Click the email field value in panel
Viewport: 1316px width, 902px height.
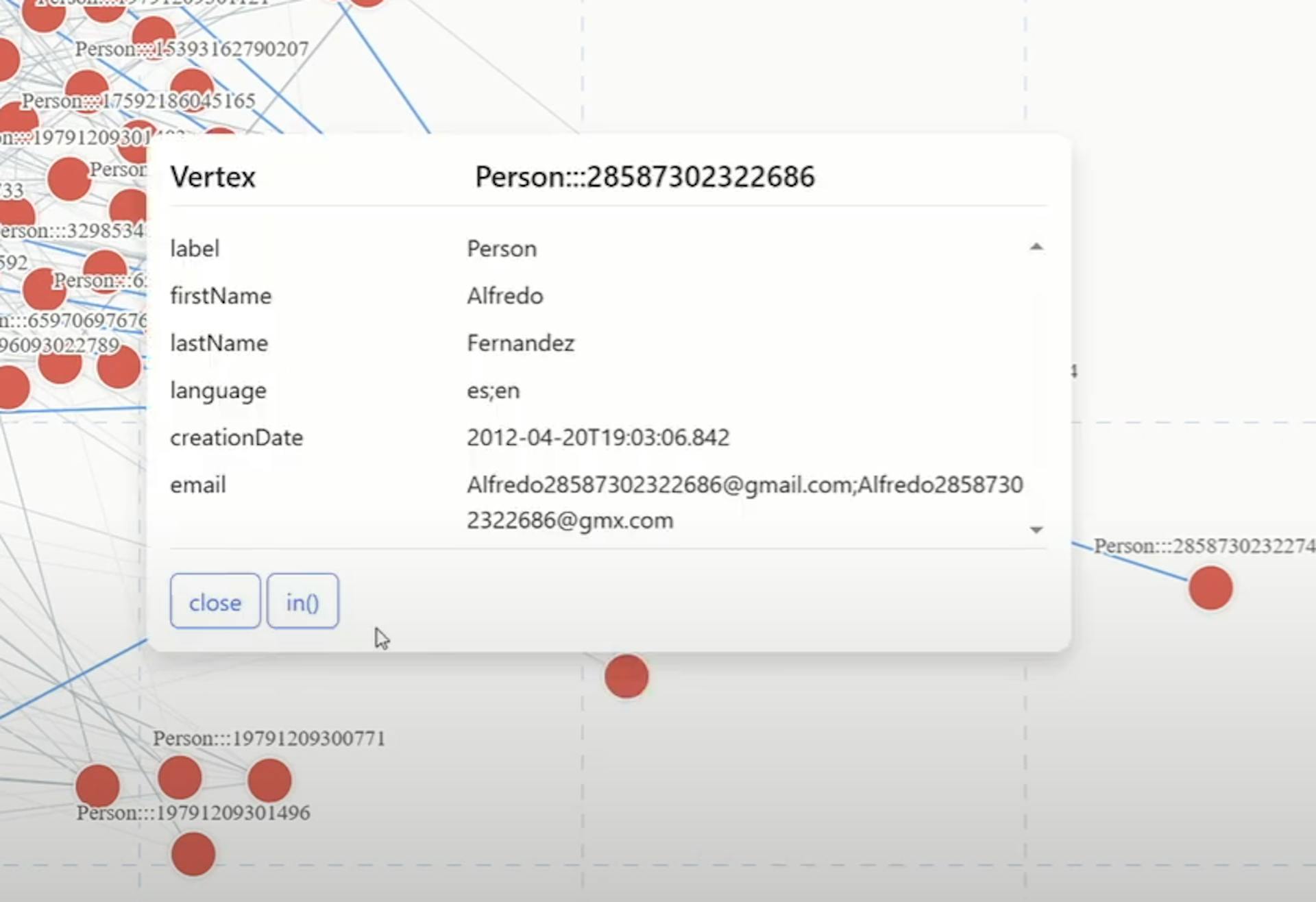(x=744, y=502)
